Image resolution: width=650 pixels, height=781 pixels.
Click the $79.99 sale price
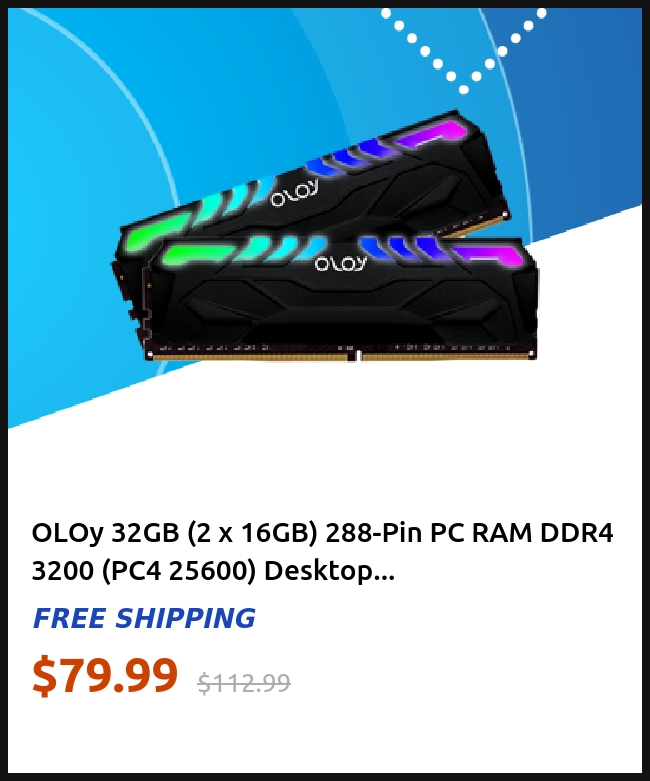tap(105, 675)
